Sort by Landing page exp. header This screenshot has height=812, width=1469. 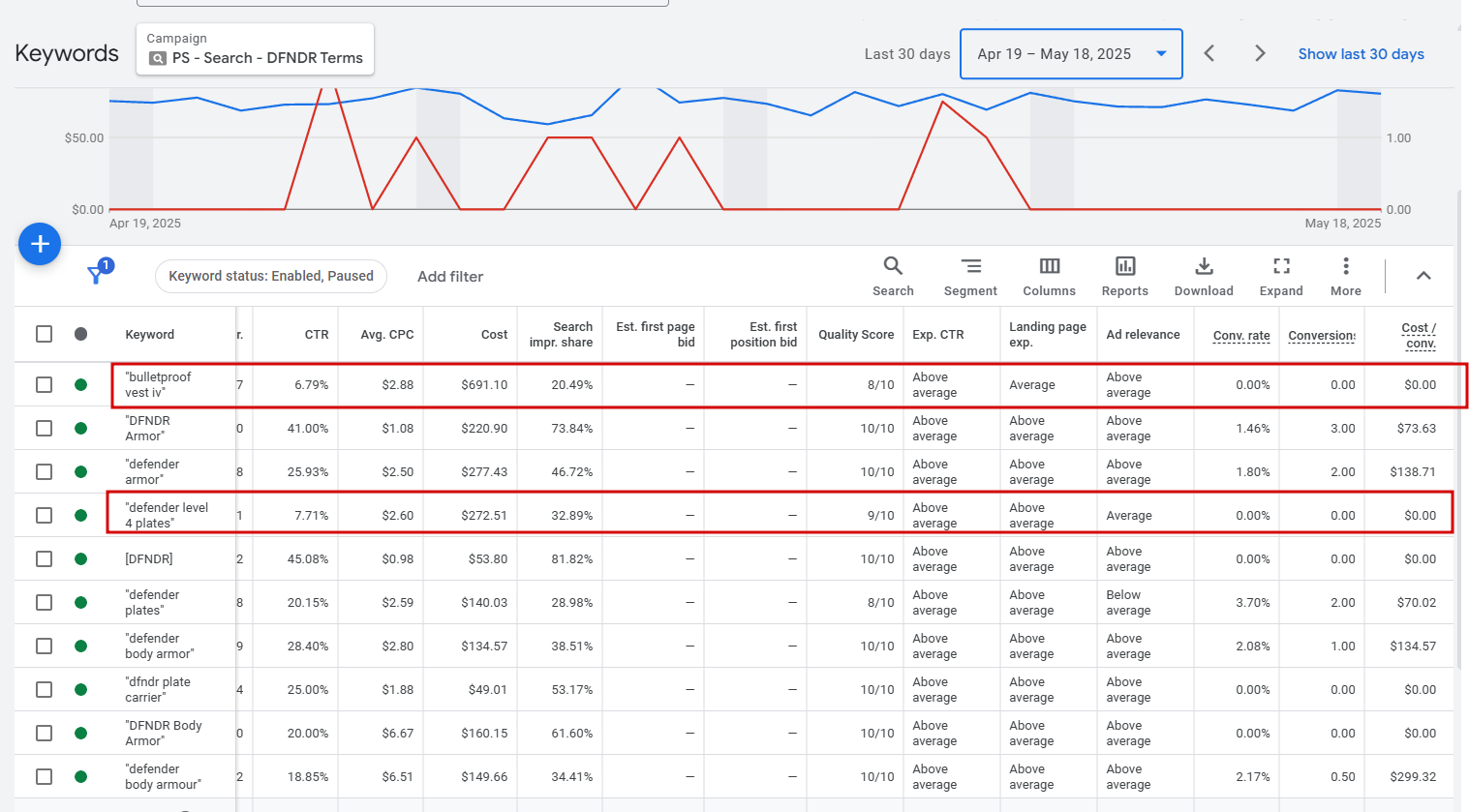[x=1048, y=335]
